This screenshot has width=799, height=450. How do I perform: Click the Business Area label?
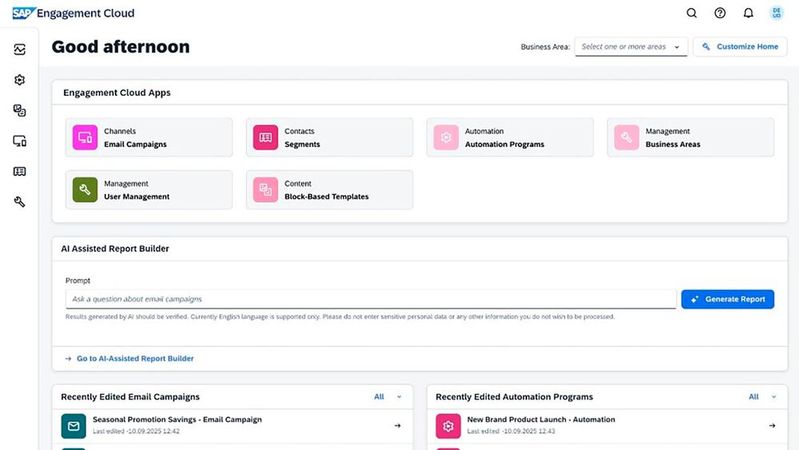(x=545, y=46)
